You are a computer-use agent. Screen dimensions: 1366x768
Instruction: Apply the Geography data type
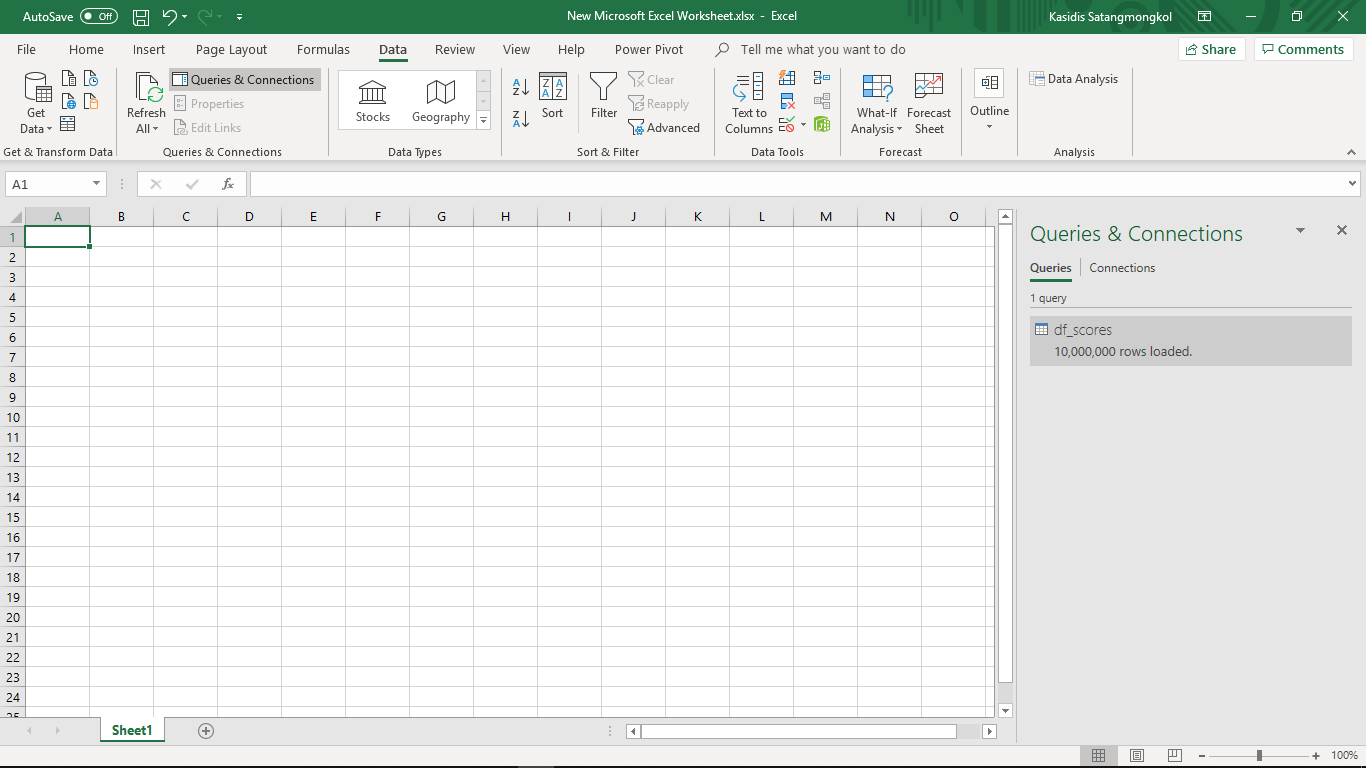click(440, 97)
